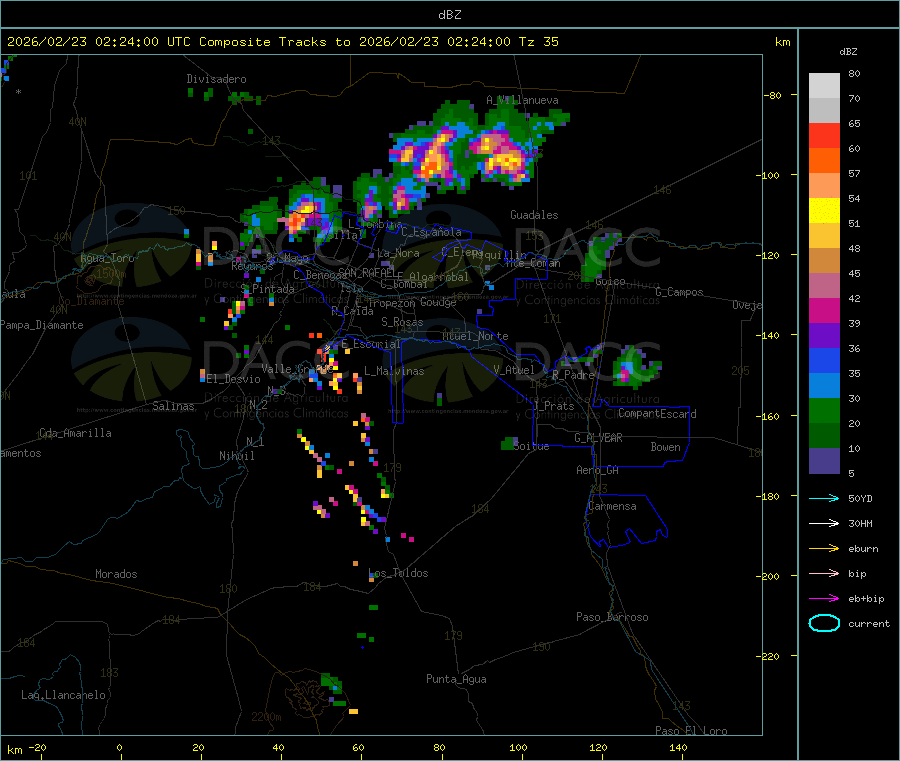Click the 'dBZ' legend heading
Image resolution: width=900 pixels, height=761 pixels.
pos(848,52)
